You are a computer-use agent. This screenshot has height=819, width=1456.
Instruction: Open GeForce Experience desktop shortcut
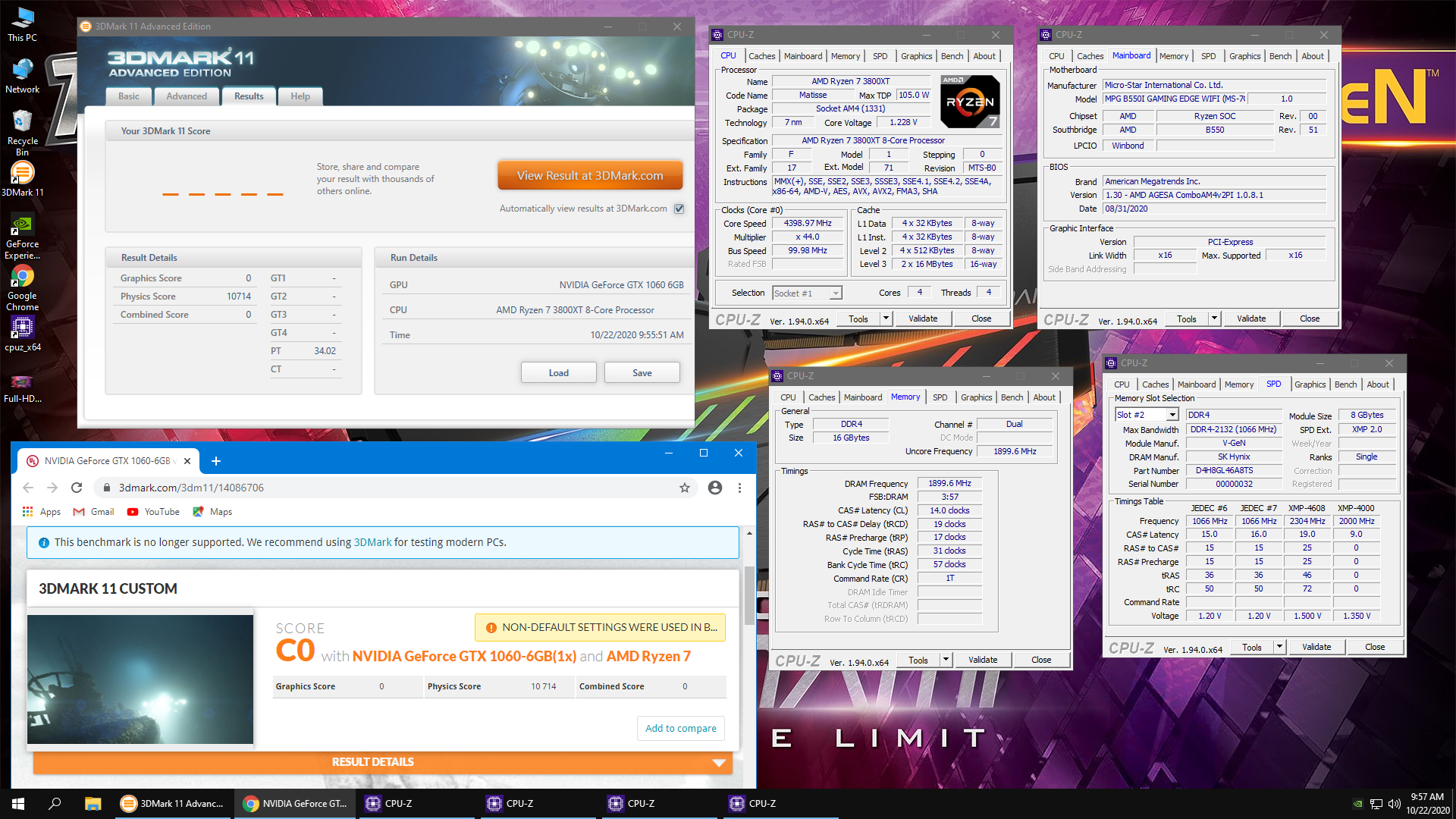coord(22,237)
